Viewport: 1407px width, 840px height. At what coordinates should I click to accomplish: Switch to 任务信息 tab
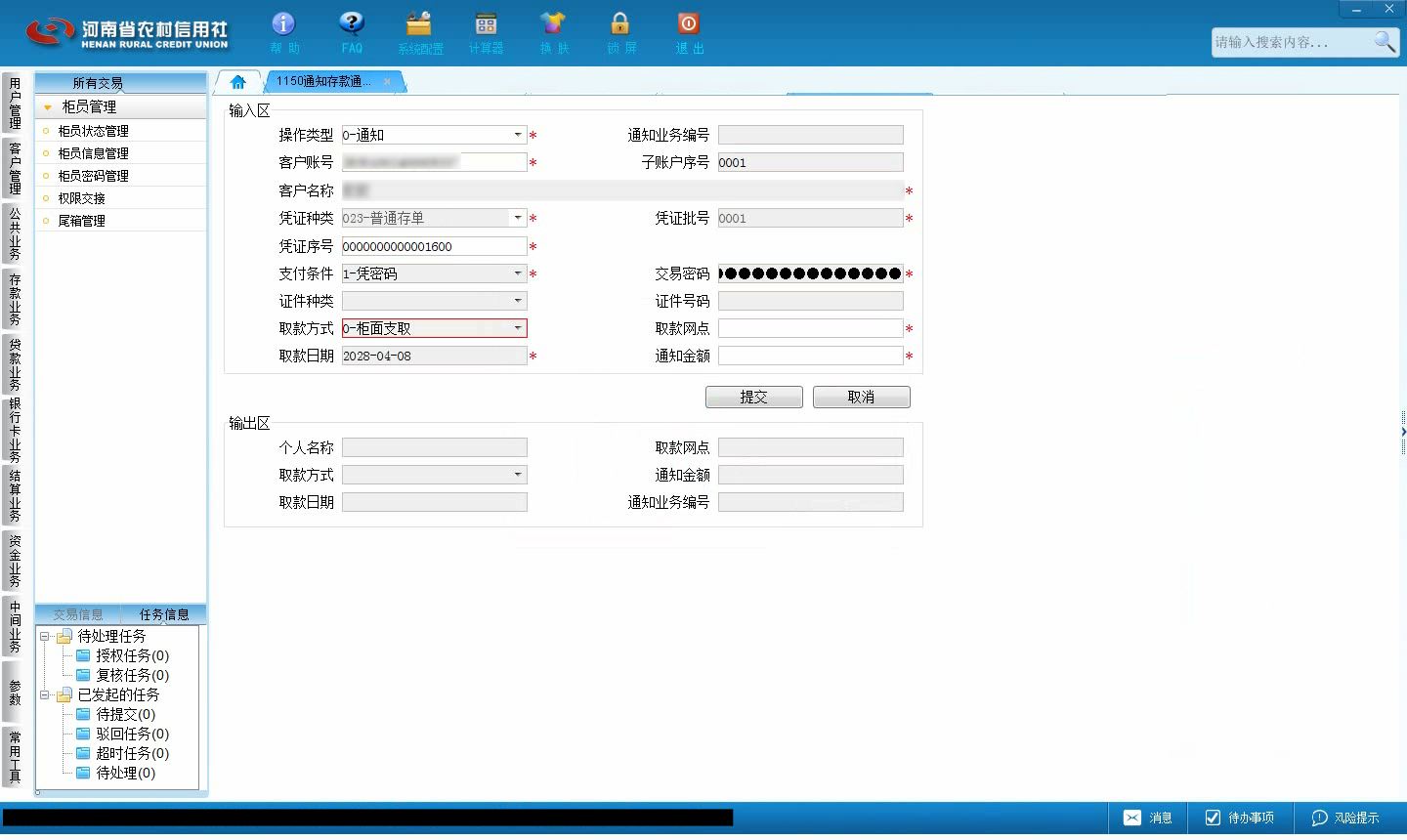coord(164,614)
